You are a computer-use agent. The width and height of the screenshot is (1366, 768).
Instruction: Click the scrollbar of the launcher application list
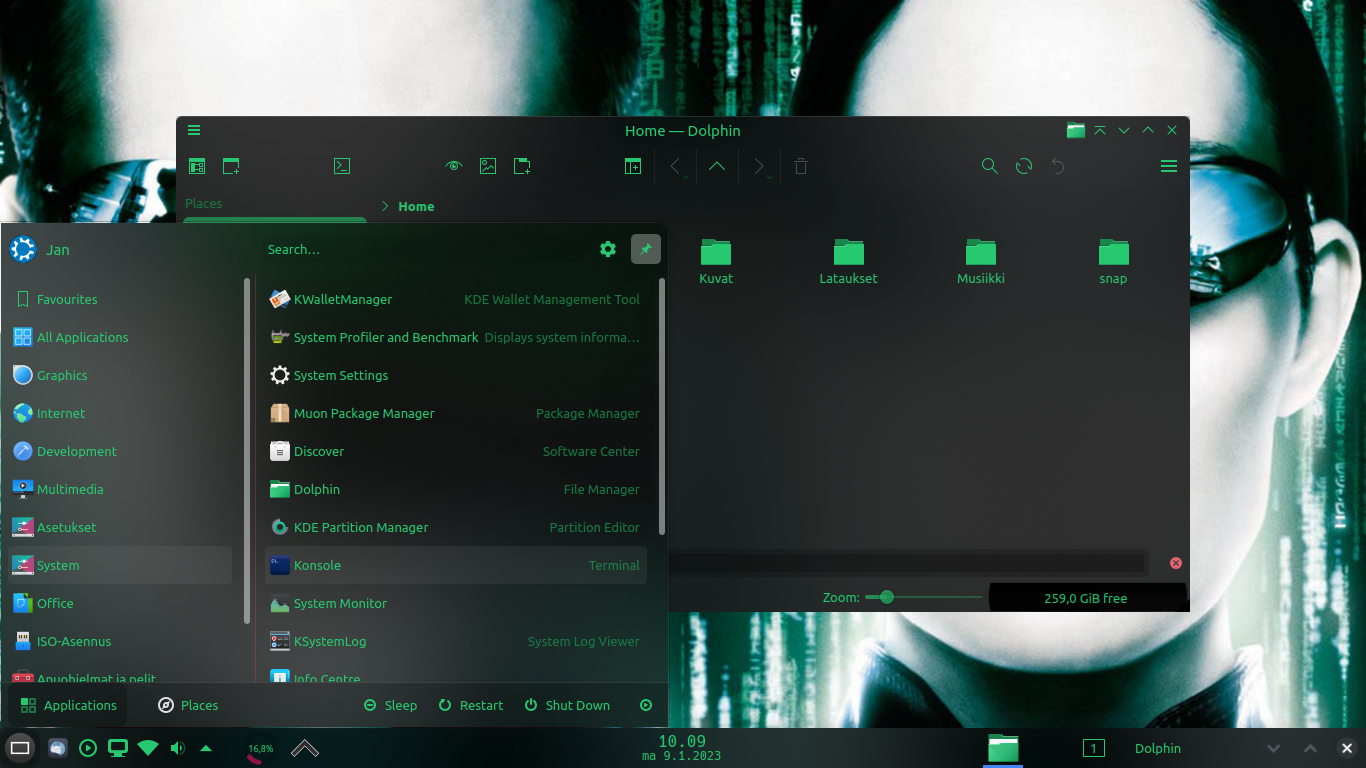pos(662,406)
